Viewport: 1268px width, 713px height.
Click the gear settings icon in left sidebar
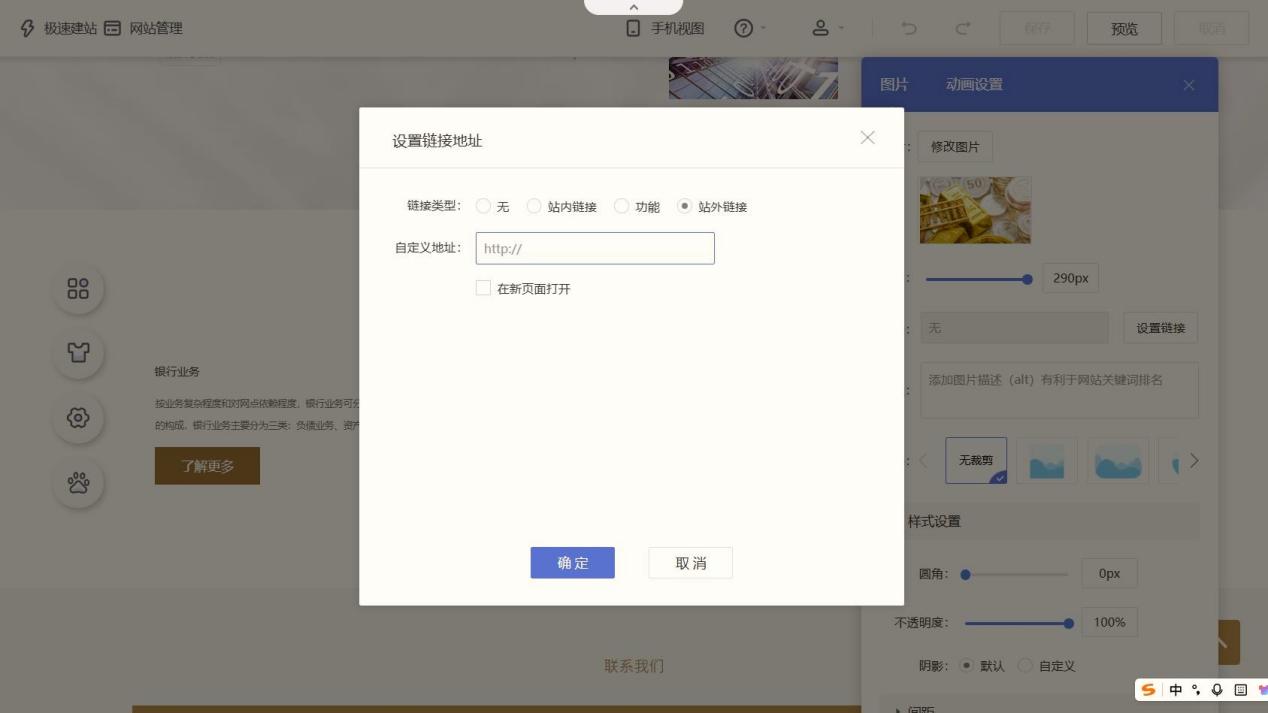78,418
